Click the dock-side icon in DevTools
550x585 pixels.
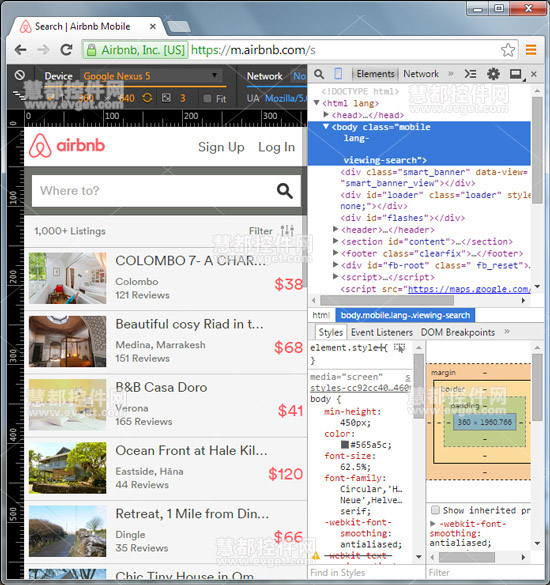516,74
